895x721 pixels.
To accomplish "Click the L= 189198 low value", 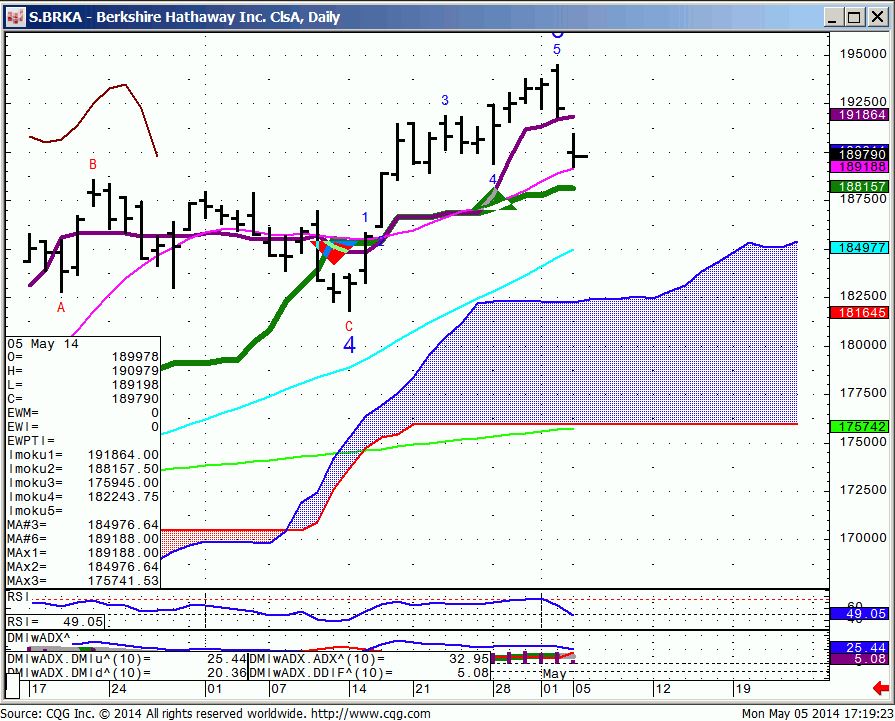I will (83, 385).
